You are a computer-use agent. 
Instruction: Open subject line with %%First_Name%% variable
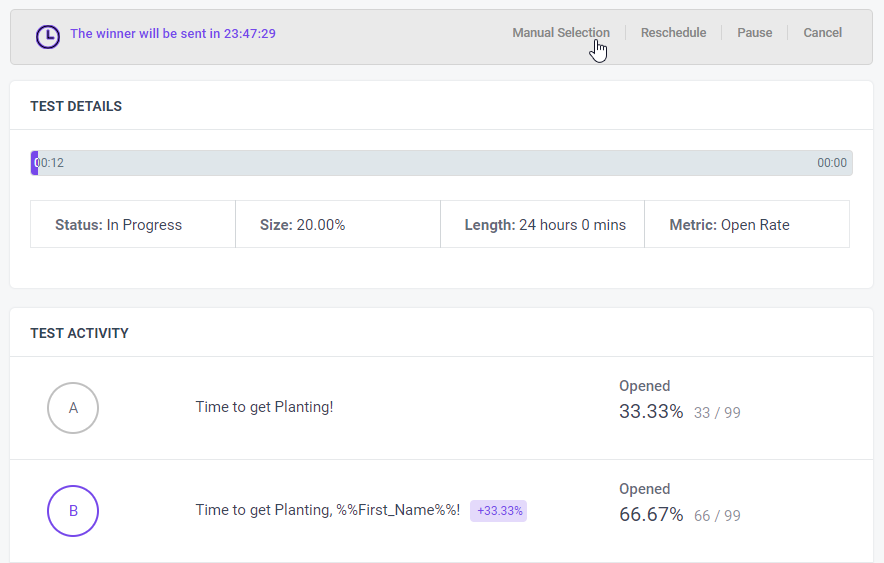pyautogui.click(x=328, y=510)
